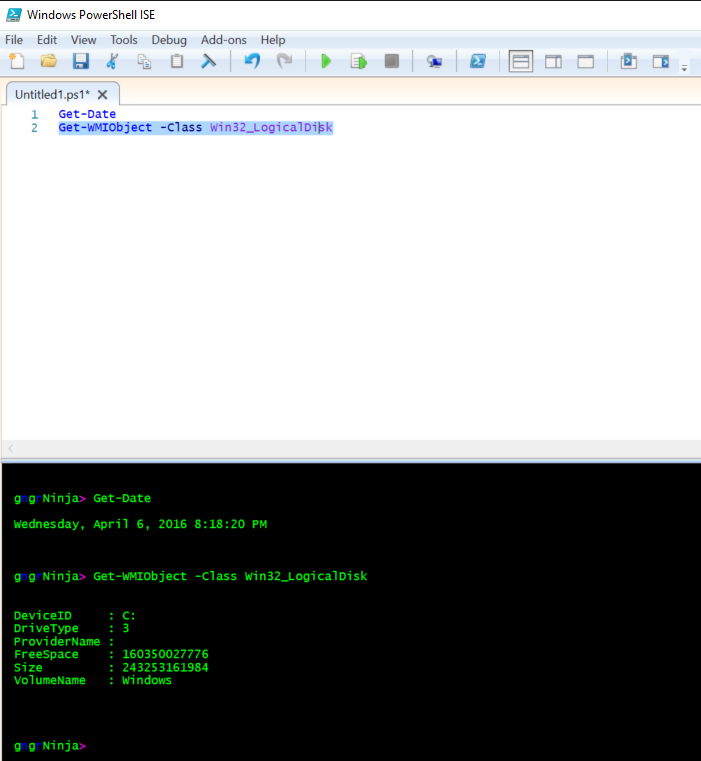Click the Get-Date line in the script editor

(87, 114)
